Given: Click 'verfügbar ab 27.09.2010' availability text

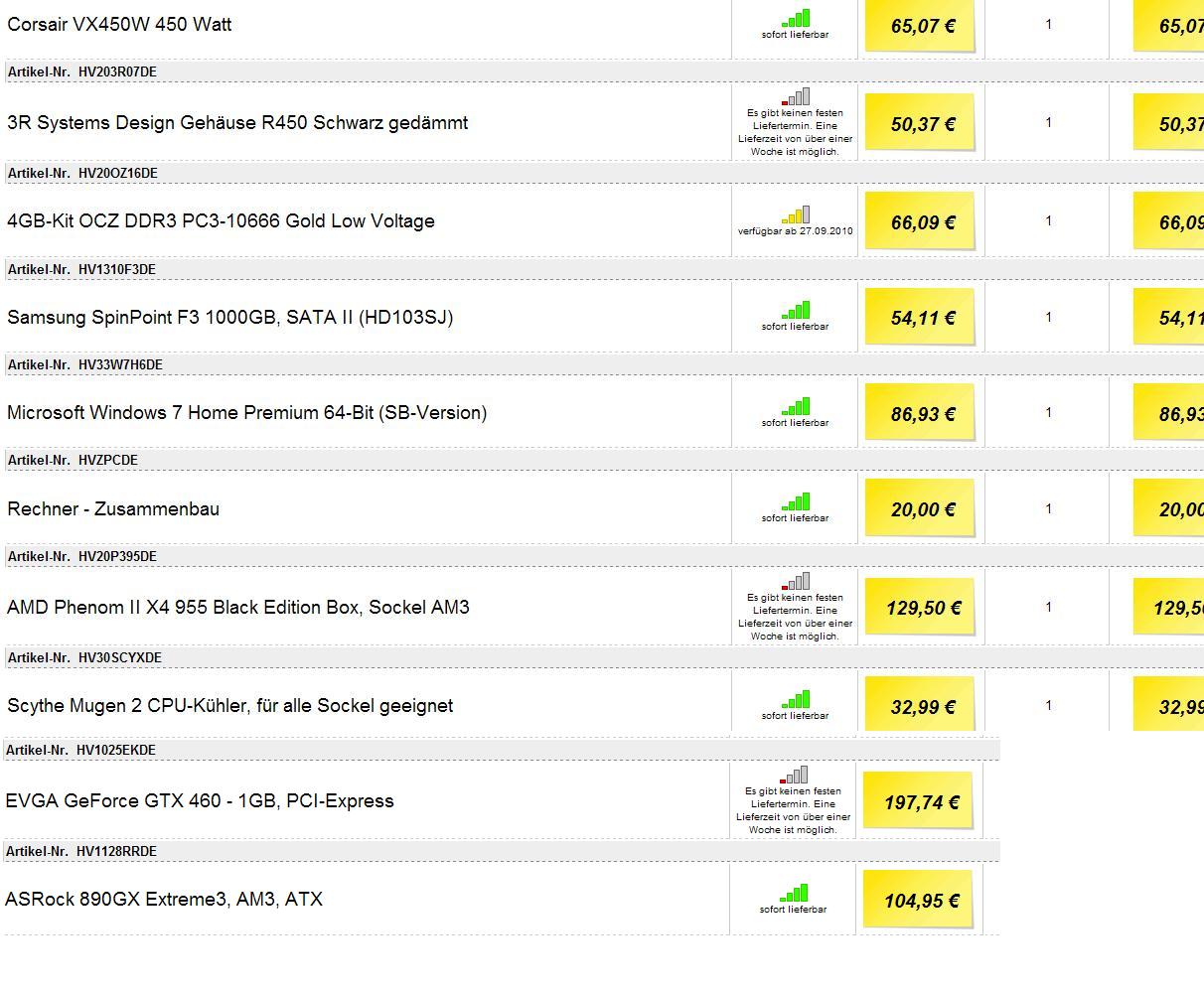Looking at the screenshot, I should tap(796, 231).
